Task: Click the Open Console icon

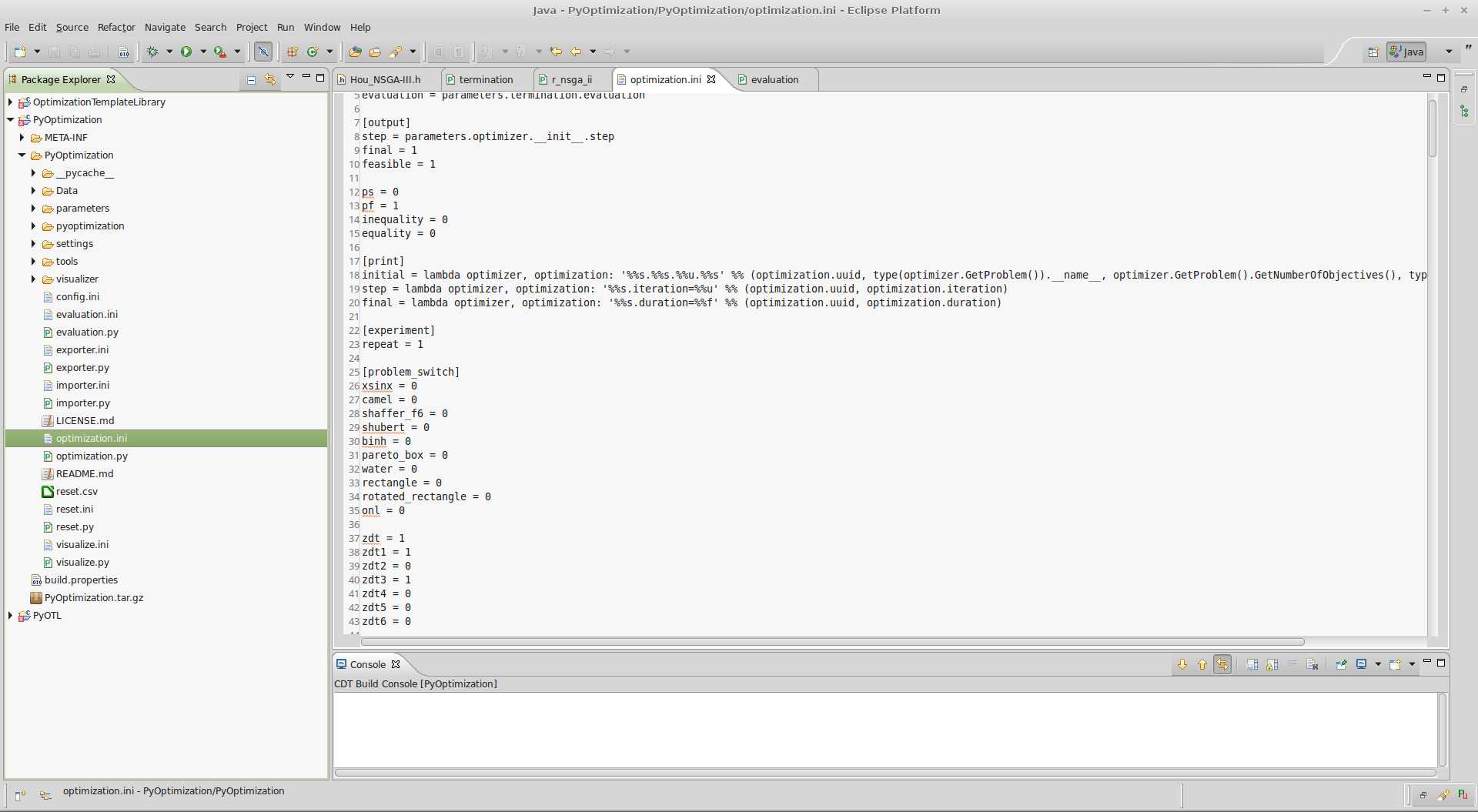Action: [1395, 664]
